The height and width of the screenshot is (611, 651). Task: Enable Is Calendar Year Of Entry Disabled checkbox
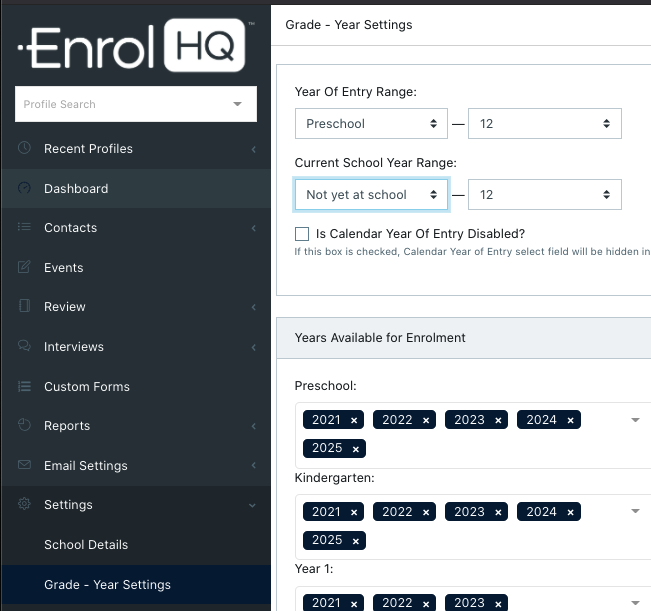tap(302, 234)
